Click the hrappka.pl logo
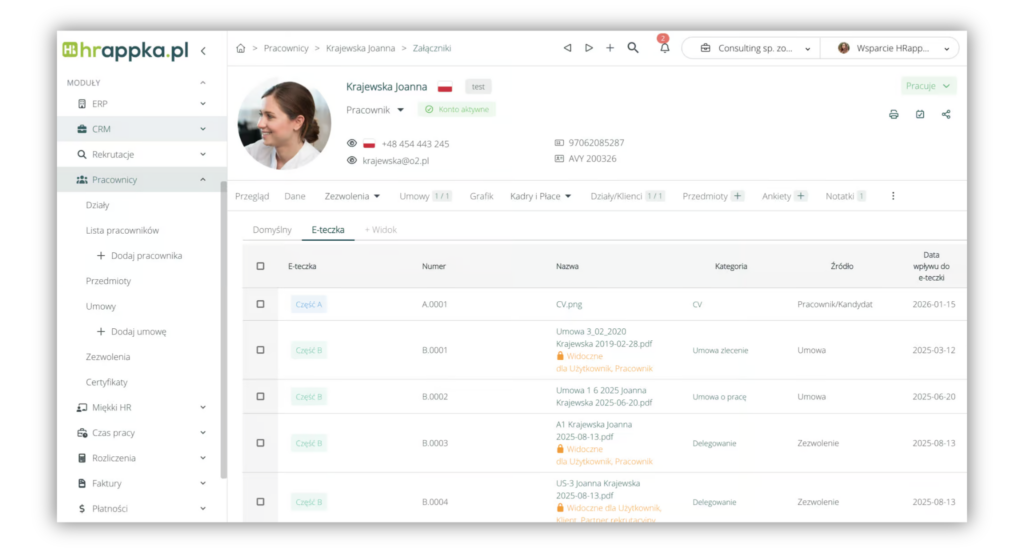The width and height of the screenshot is (1024, 553). click(x=125, y=50)
